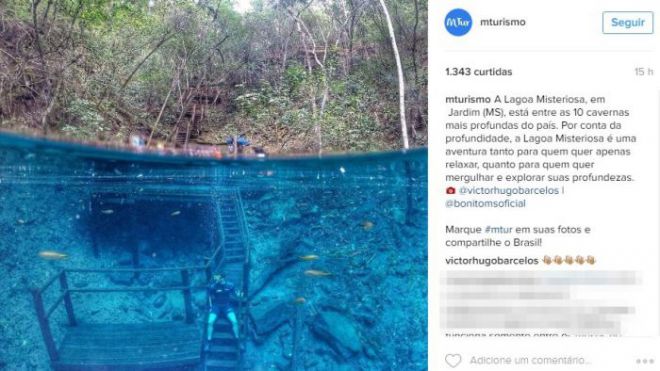This screenshot has width=660, height=371.
Task: Click the 15 h post timestamp
Action: tap(644, 72)
